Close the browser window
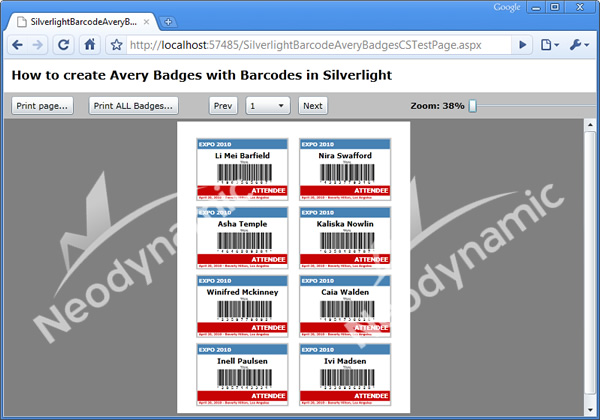600x420 pixels. (580, 7)
